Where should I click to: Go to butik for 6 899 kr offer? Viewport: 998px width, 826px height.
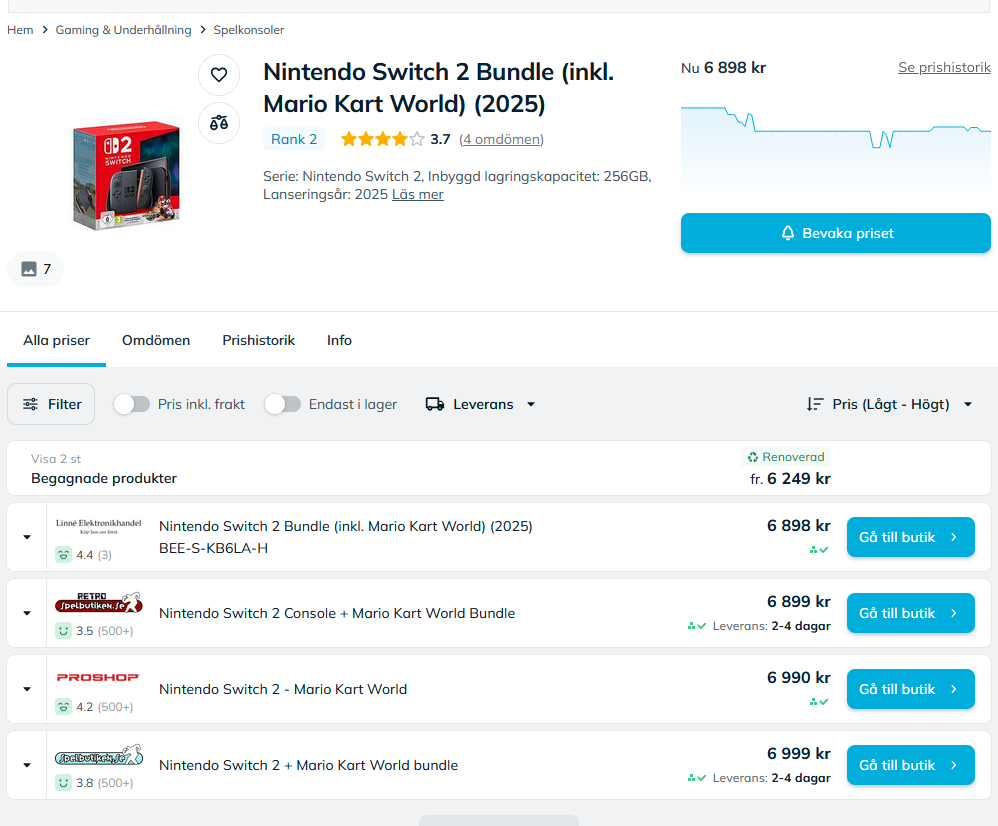tap(911, 613)
